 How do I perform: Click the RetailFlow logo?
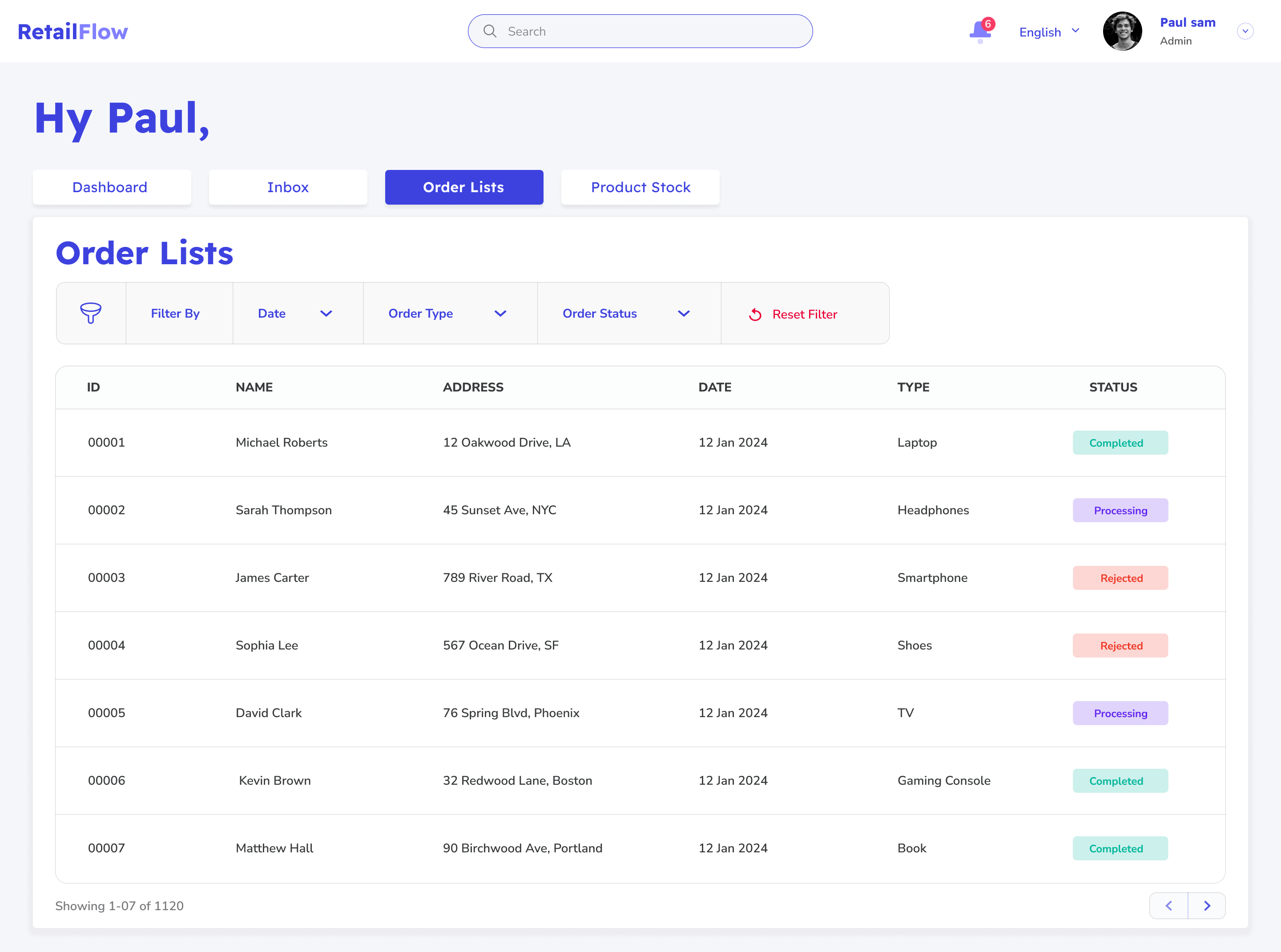point(73,31)
